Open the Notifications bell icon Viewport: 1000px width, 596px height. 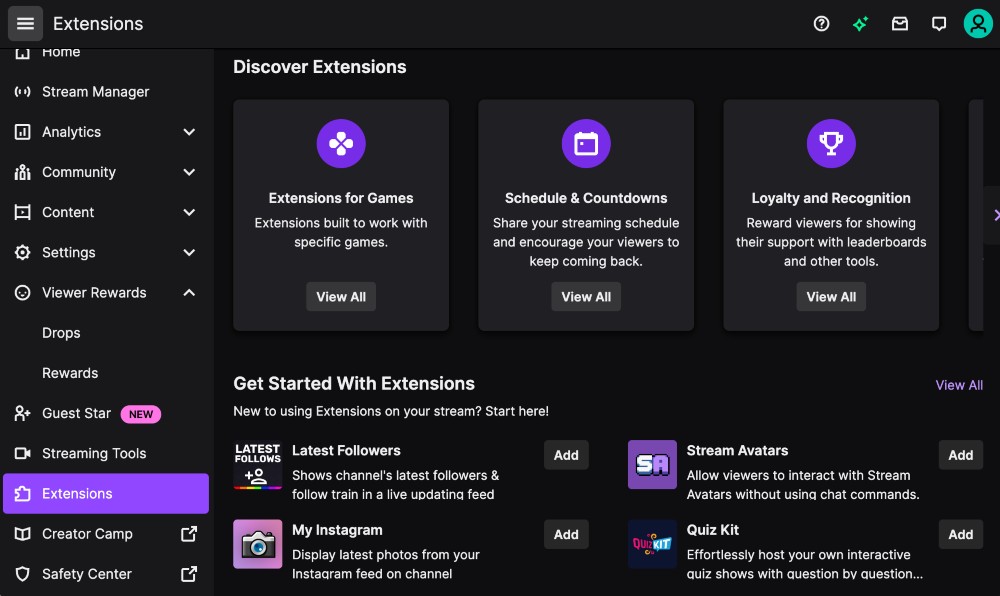coord(939,23)
